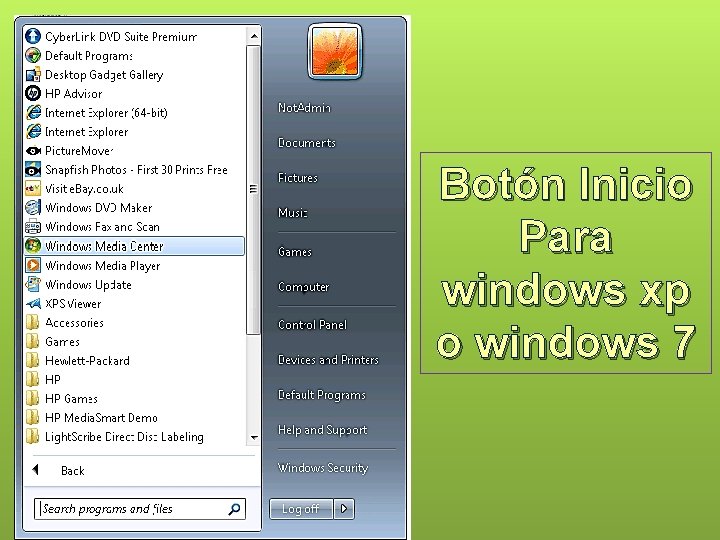This screenshot has width=720, height=540.
Task: Click the Back arrow icon
Action: pos(36,470)
